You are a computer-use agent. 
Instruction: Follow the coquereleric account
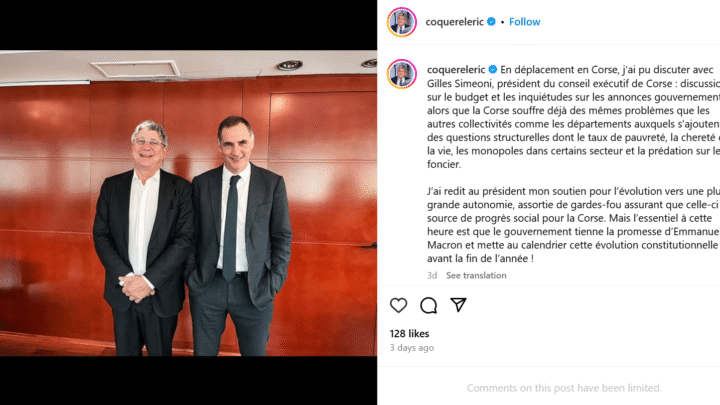click(x=524, y=22)
